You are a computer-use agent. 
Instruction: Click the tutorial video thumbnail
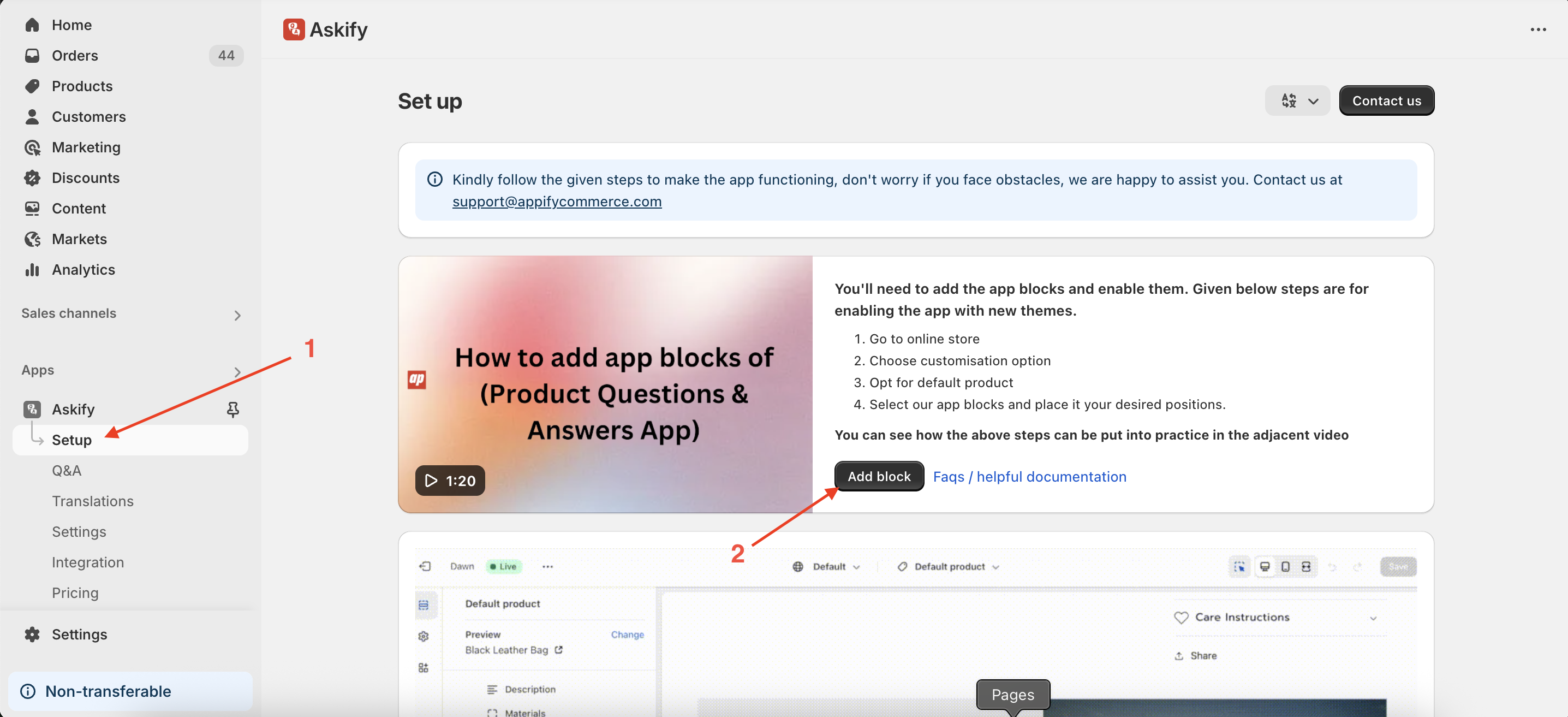[605, 384]
